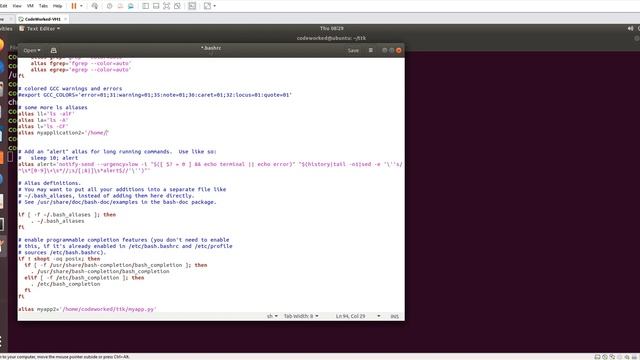This screenshot has height=360, width=640.
Task: Close the gedit .bashrc window
Action: click(399, 50)
